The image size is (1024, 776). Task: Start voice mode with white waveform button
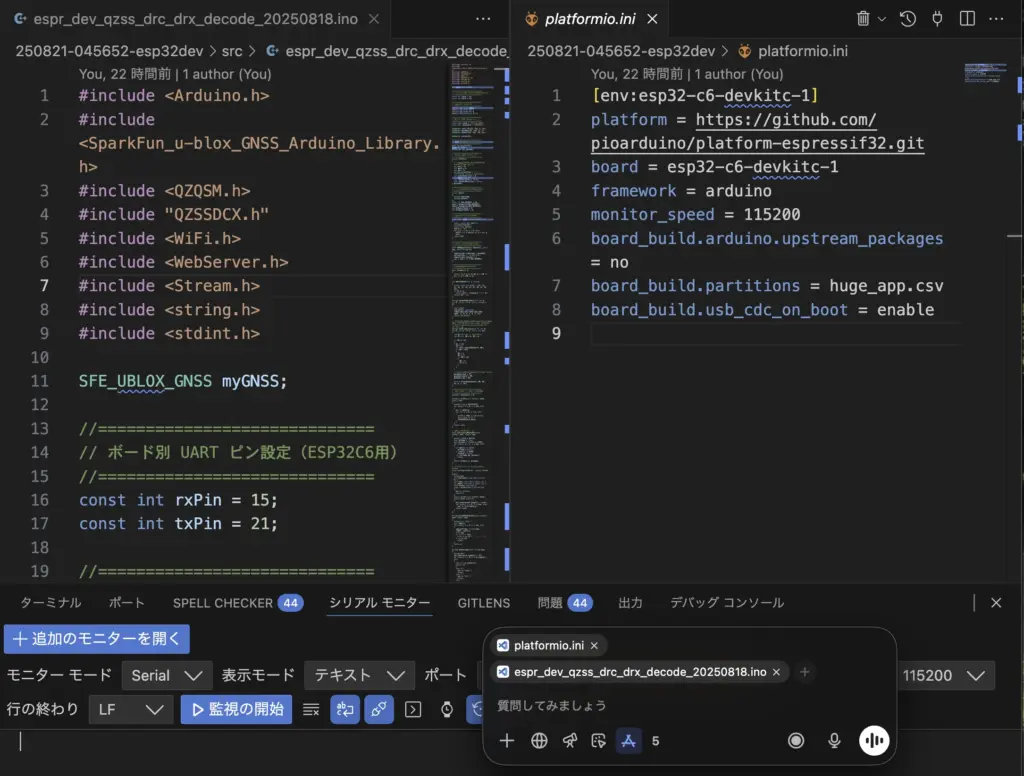tap(874, 740)
